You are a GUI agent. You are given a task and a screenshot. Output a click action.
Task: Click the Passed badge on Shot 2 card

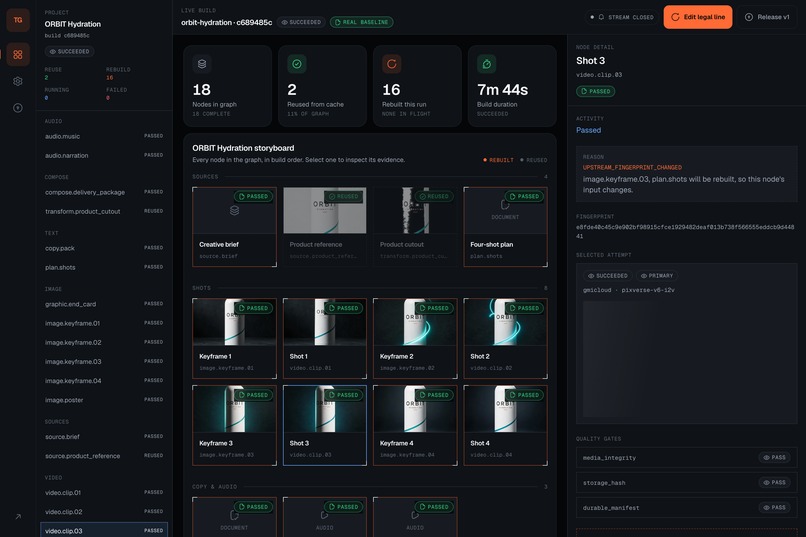point(524,308)
